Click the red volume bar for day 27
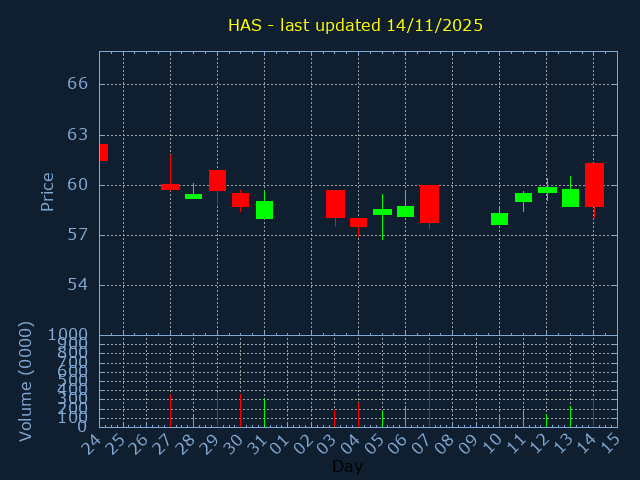The image size is (640, 480). coord(170,411)
